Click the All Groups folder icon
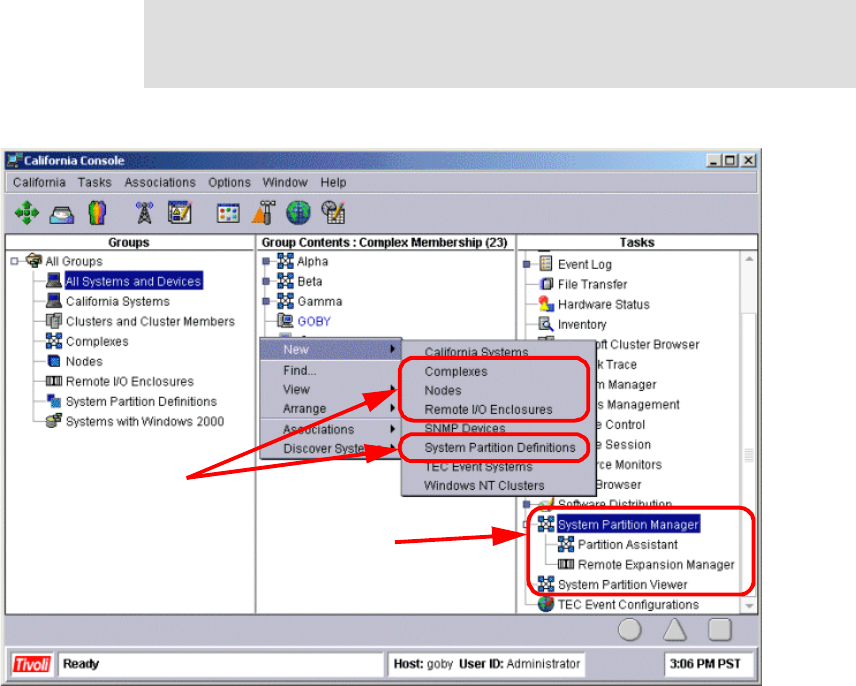 [x=34, y=260]
